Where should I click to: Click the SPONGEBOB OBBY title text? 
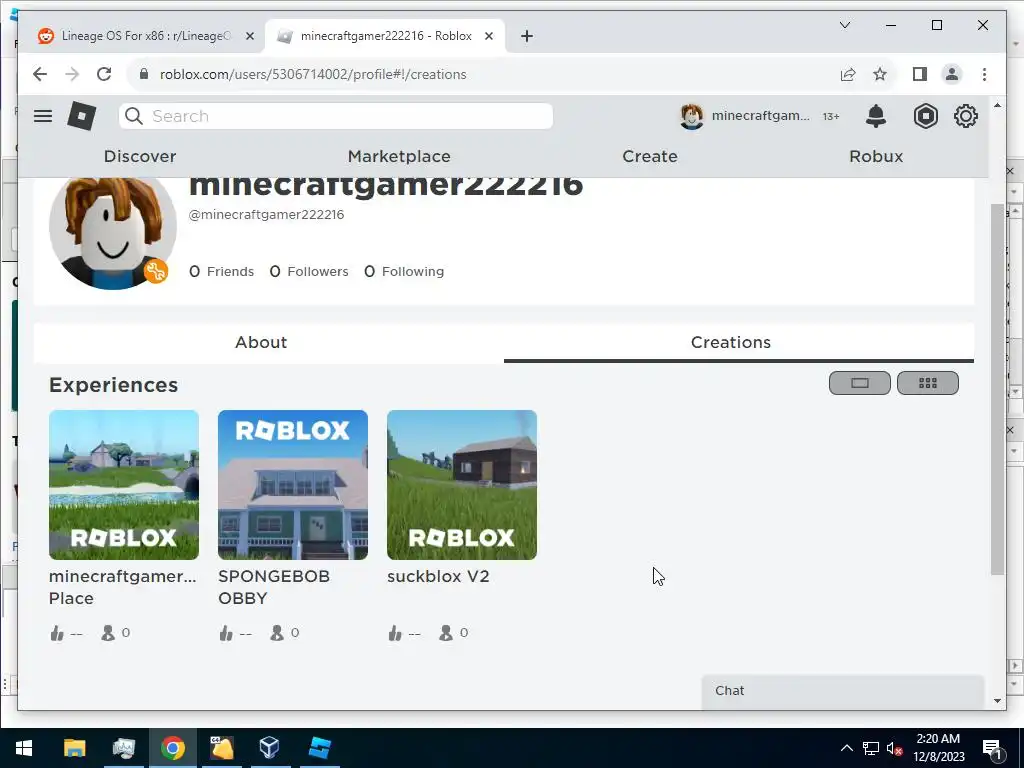(x=274, y=587)
